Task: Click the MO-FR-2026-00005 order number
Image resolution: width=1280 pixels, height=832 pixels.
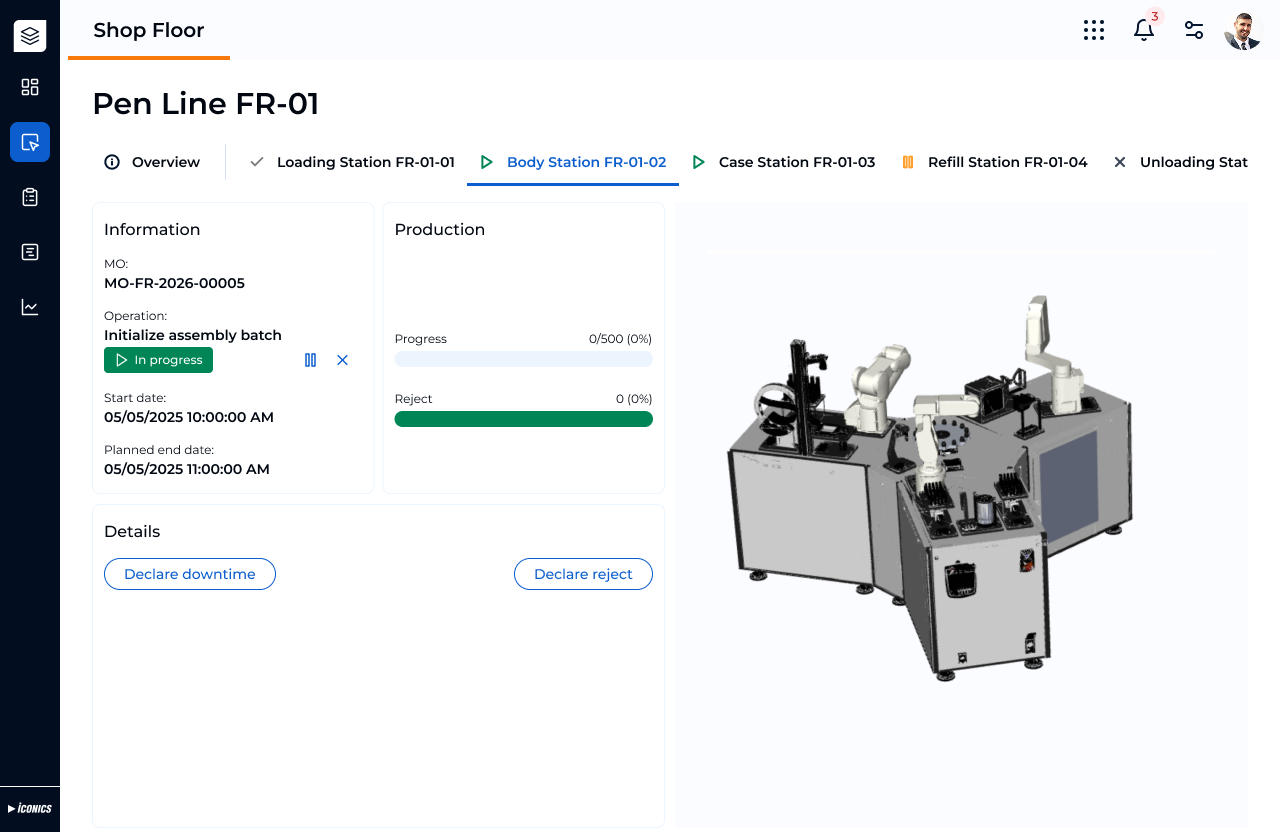Action: coord(174,283)
